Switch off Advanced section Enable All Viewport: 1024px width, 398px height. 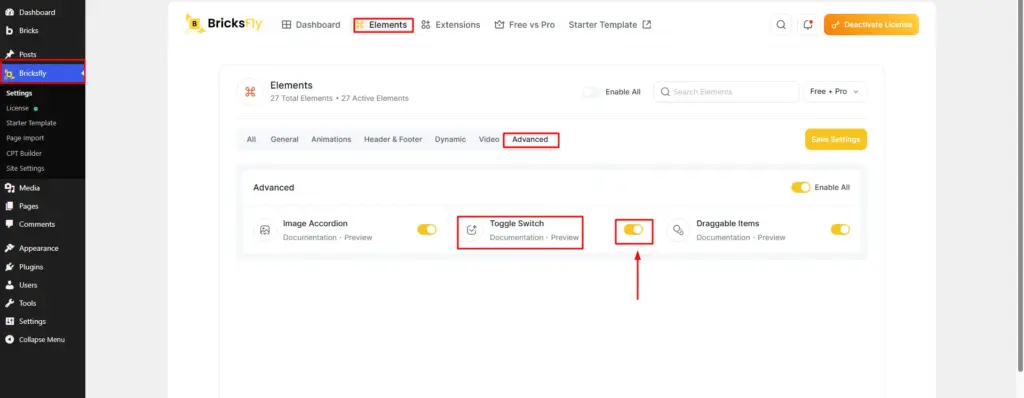click(x=801, y=188)
